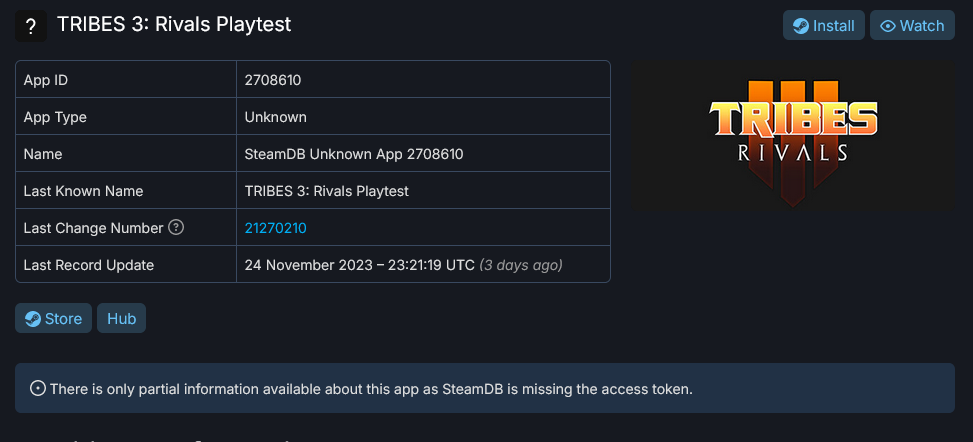Click the Last Known Name value
Image resolution: width=973 pixels, height=442 pixels.
(x=327, y=191)
